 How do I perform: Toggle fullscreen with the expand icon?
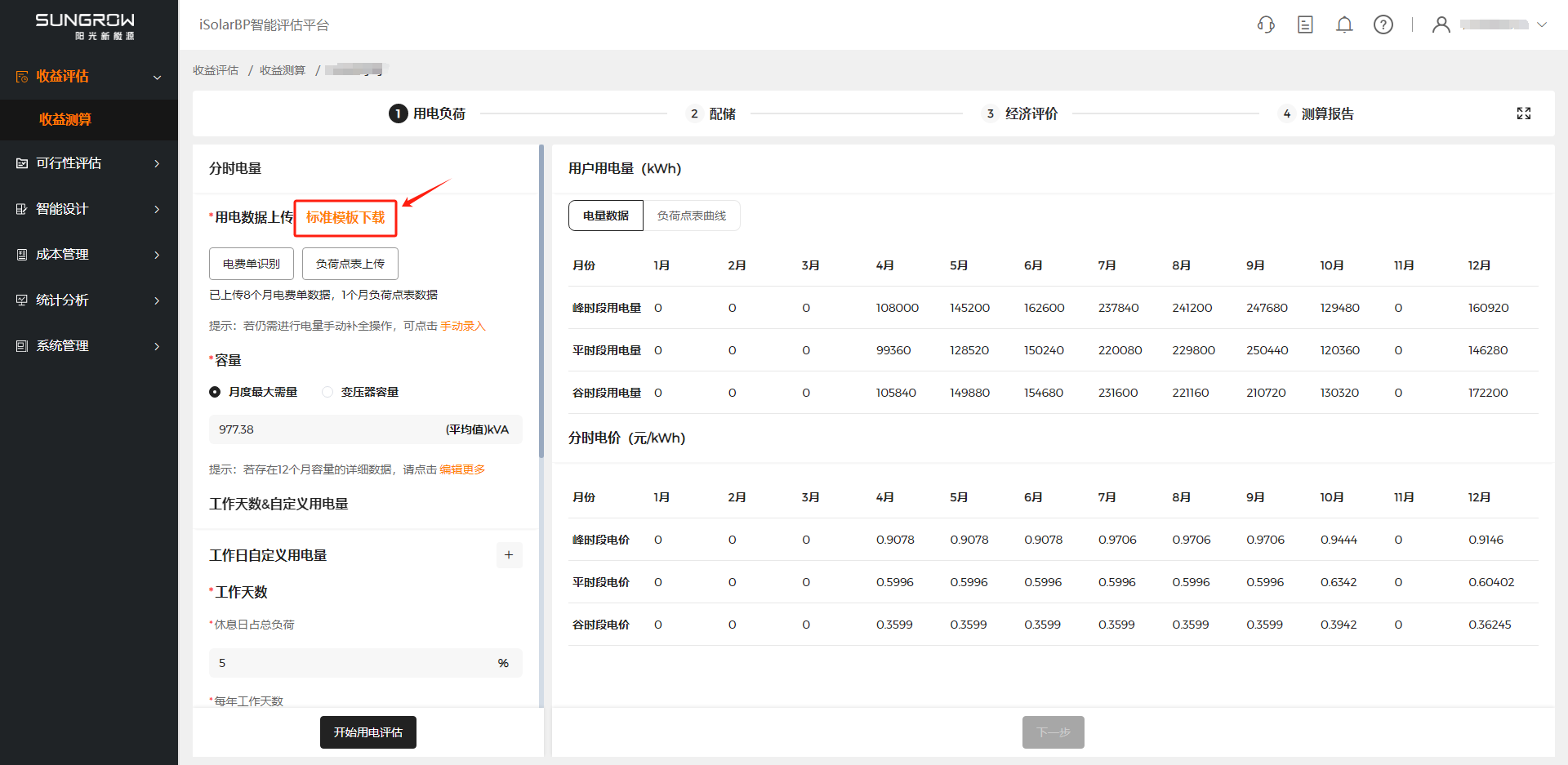click(x=1524, y=113)
